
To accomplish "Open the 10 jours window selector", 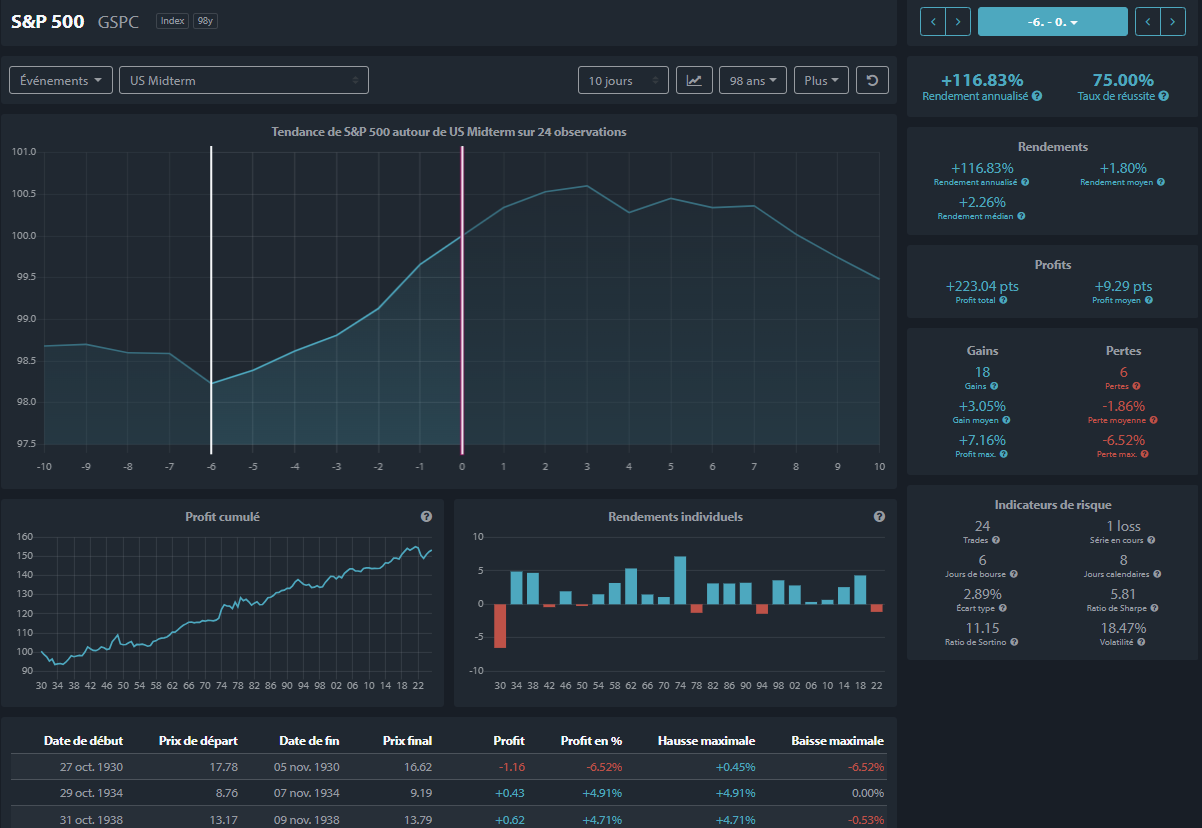I will [x=623, y=80].
